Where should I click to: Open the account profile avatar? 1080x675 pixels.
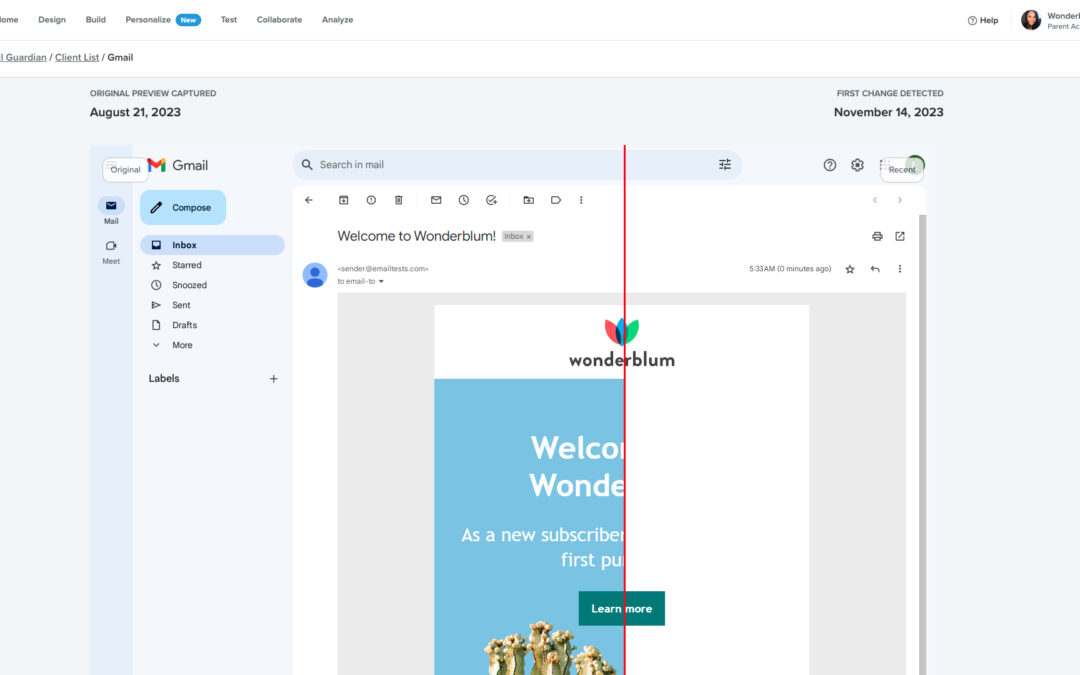tap(1030, 20)
